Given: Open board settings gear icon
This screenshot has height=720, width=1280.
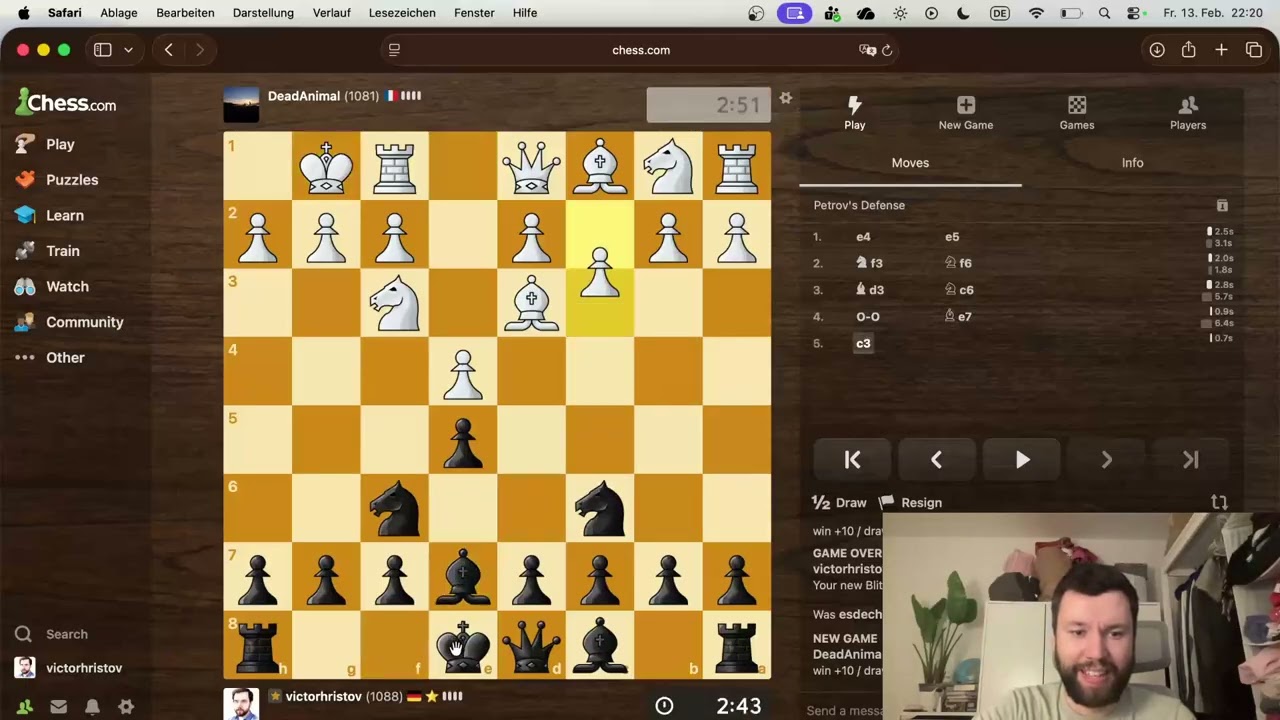Looking at the screenshot, I should (x=786, y=98).
